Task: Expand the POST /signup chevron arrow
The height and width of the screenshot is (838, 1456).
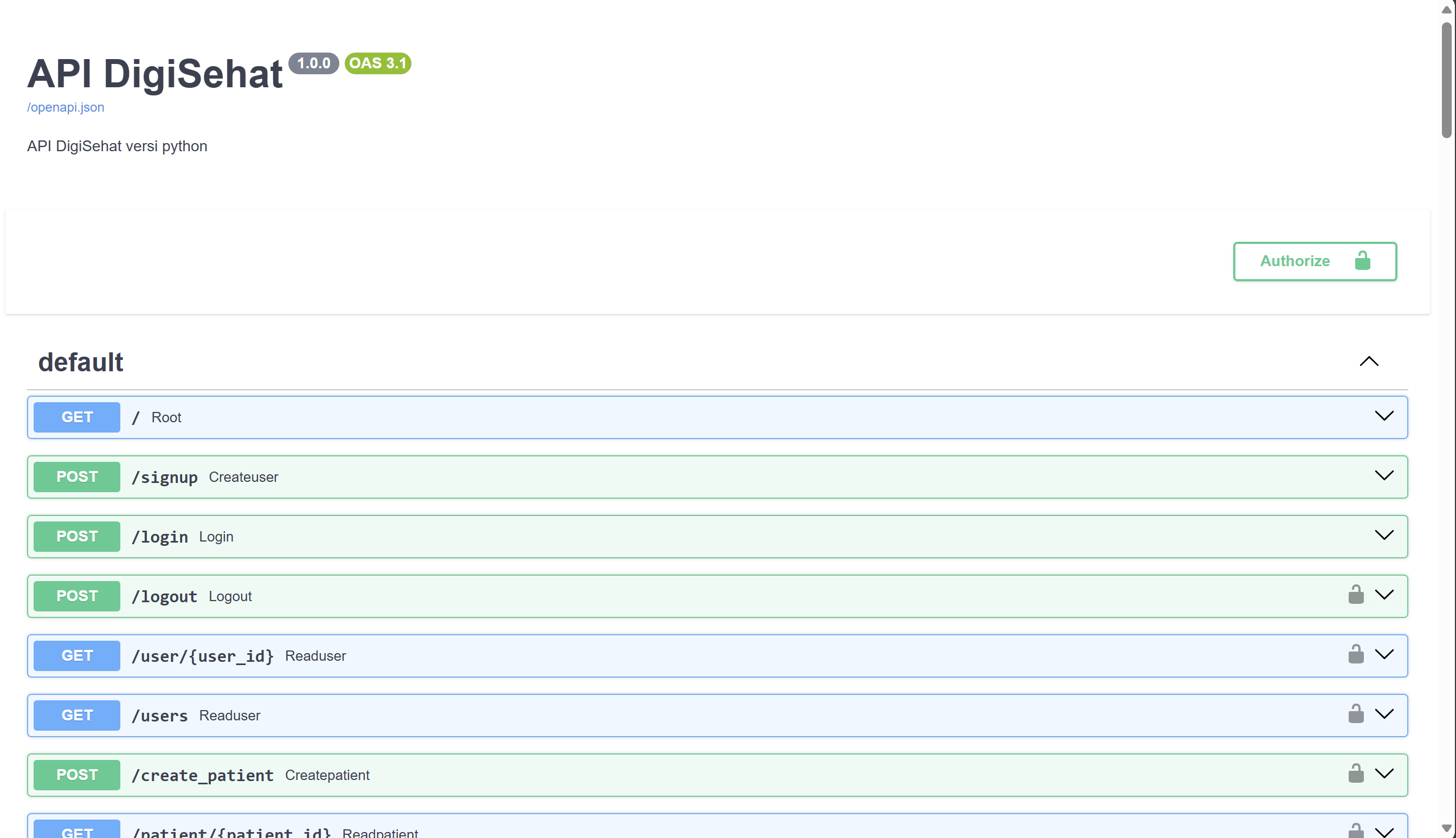Action: (x=1383, y=475)
